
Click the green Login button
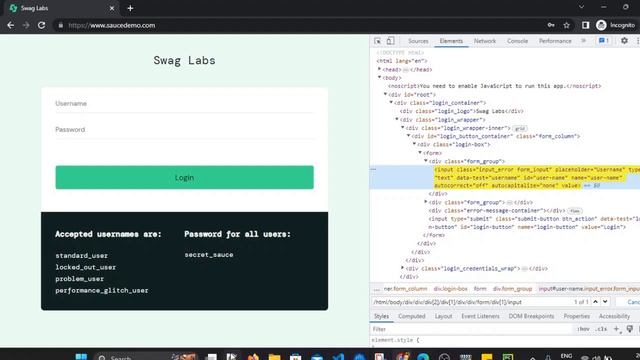tap(184, 178)
